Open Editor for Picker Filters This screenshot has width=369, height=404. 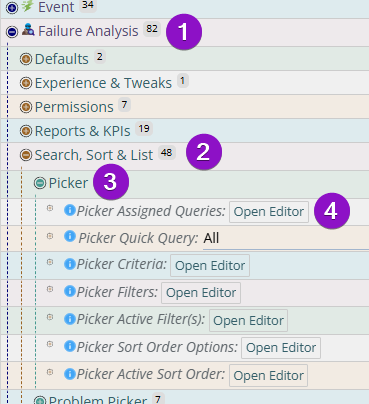201,293
